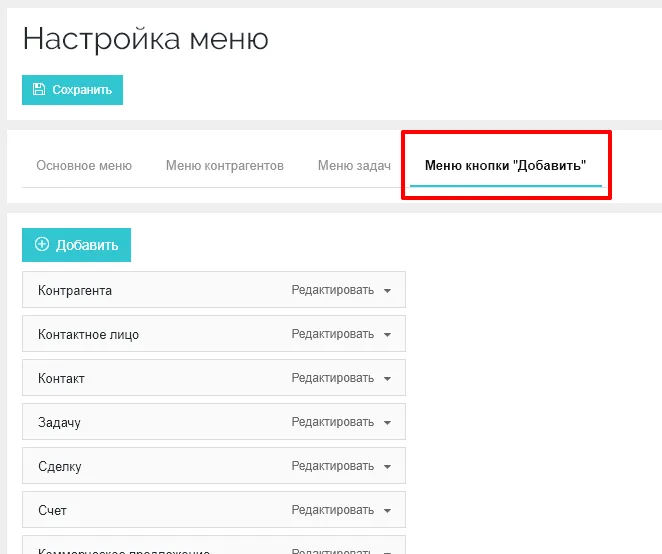Open the dropdown arrow for Контакт
The width and height of the screenshot is (662, 554).
tap(387, 379)
